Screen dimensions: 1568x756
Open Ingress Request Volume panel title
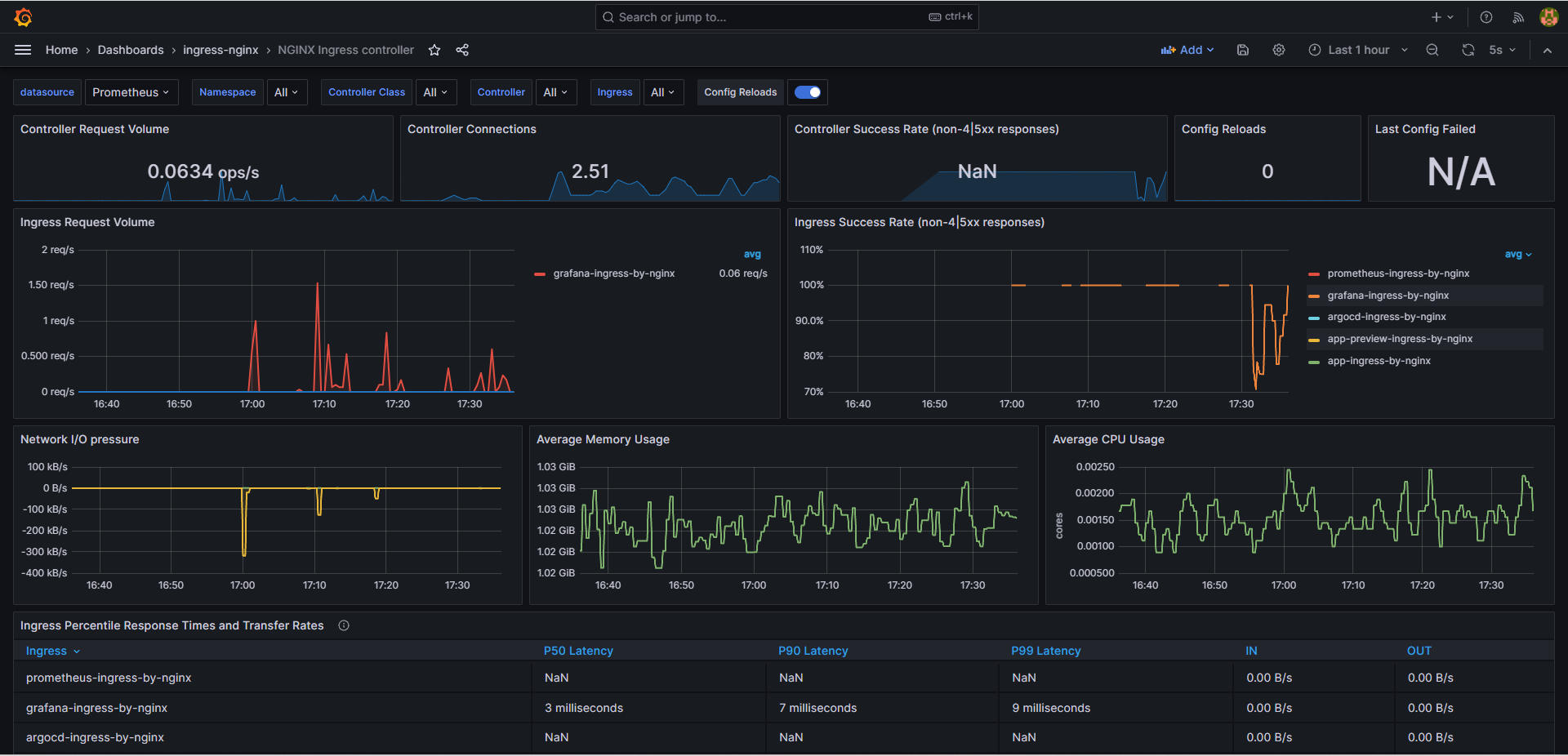pyautogui.click(x=87, y=222)
